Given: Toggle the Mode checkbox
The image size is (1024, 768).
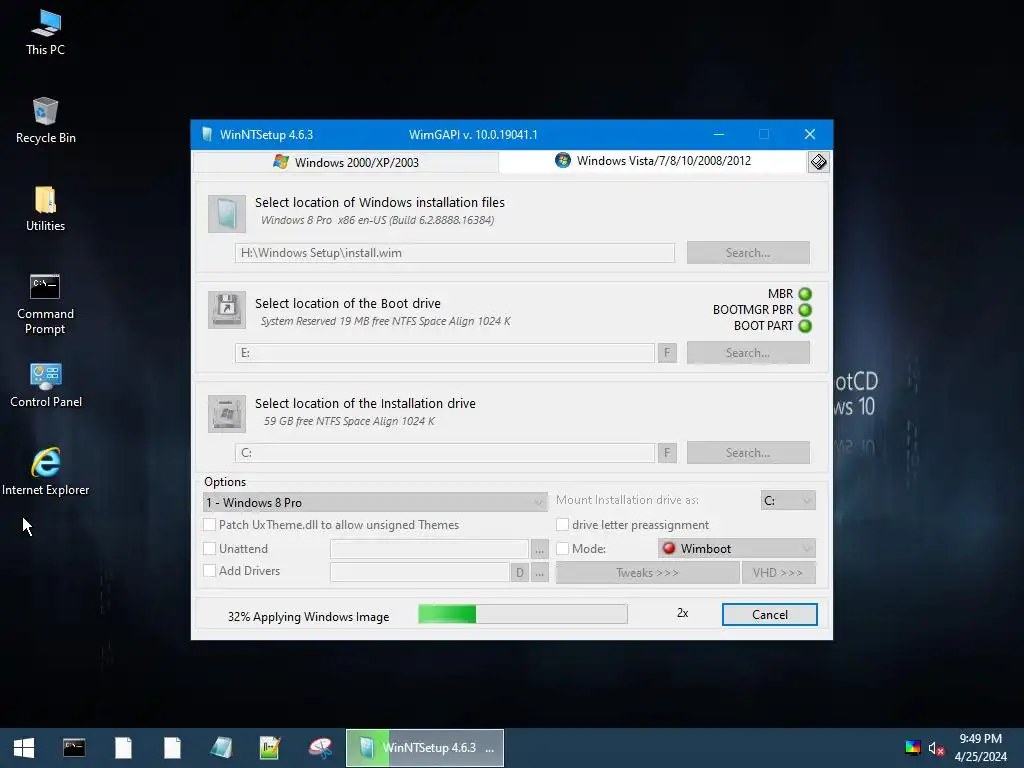Looking at the screenshot, I should [562, 549].
